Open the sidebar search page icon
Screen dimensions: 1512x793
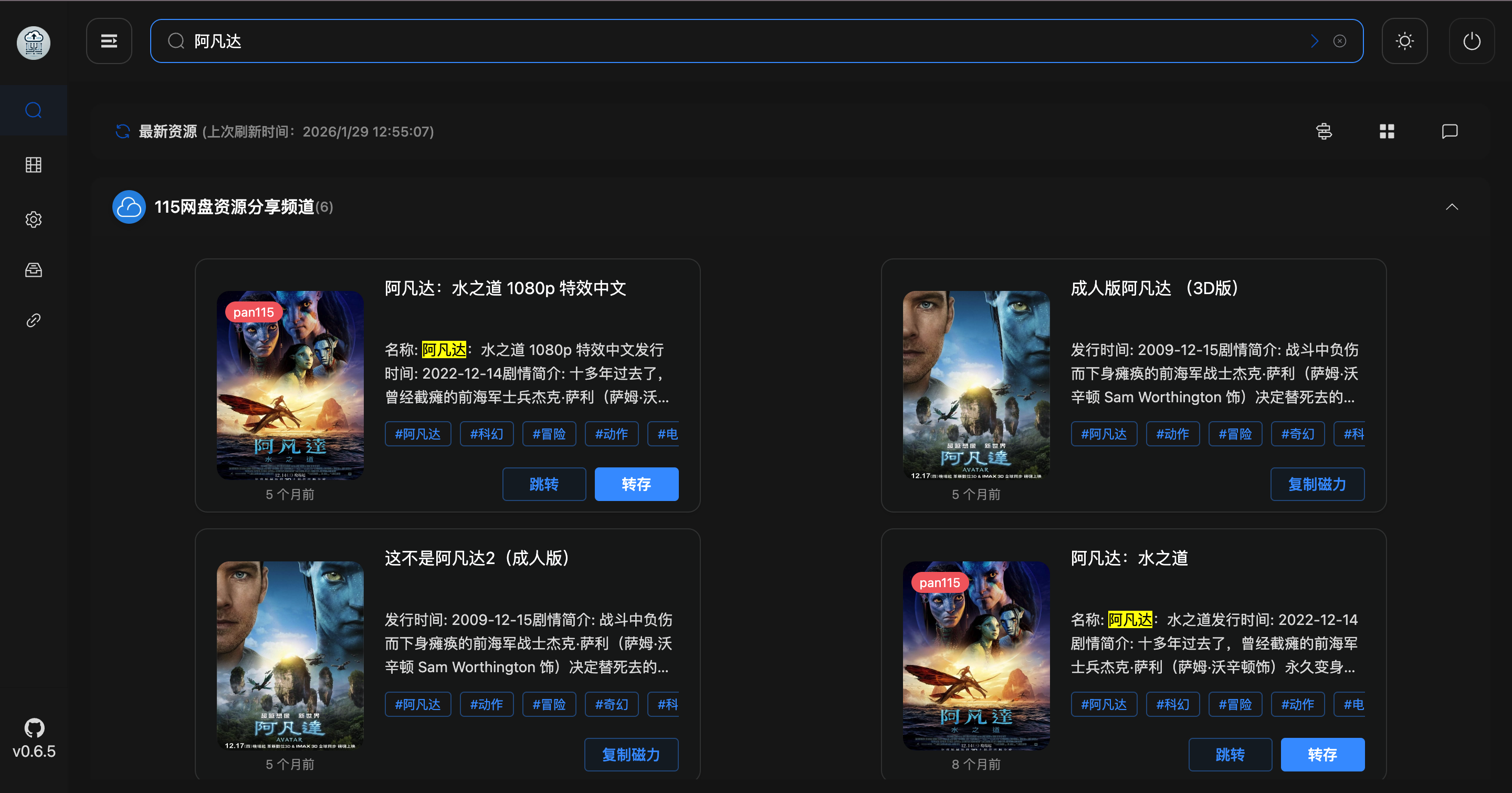(x=34, y=110)
